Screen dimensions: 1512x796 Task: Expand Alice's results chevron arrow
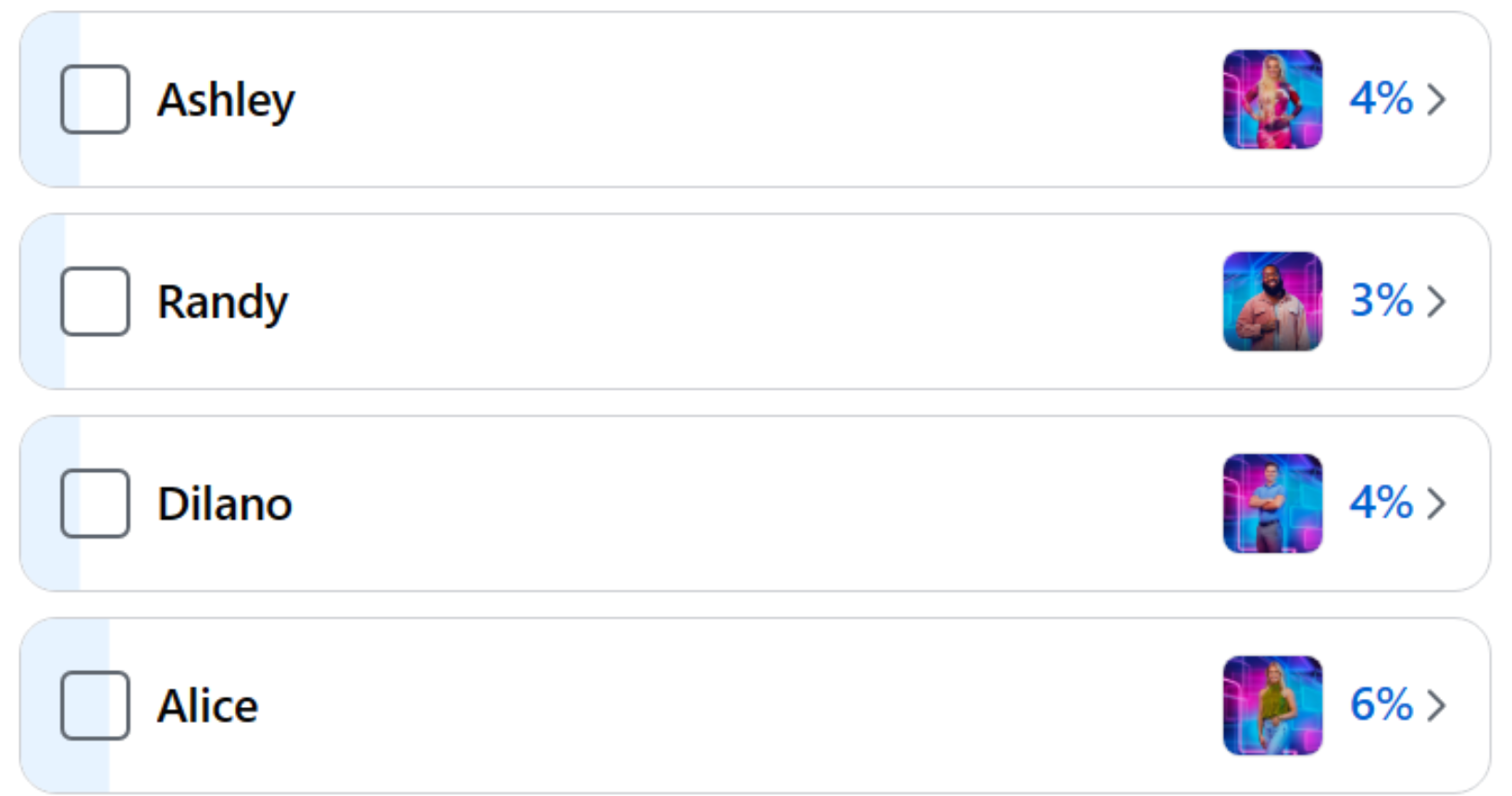1436,705
